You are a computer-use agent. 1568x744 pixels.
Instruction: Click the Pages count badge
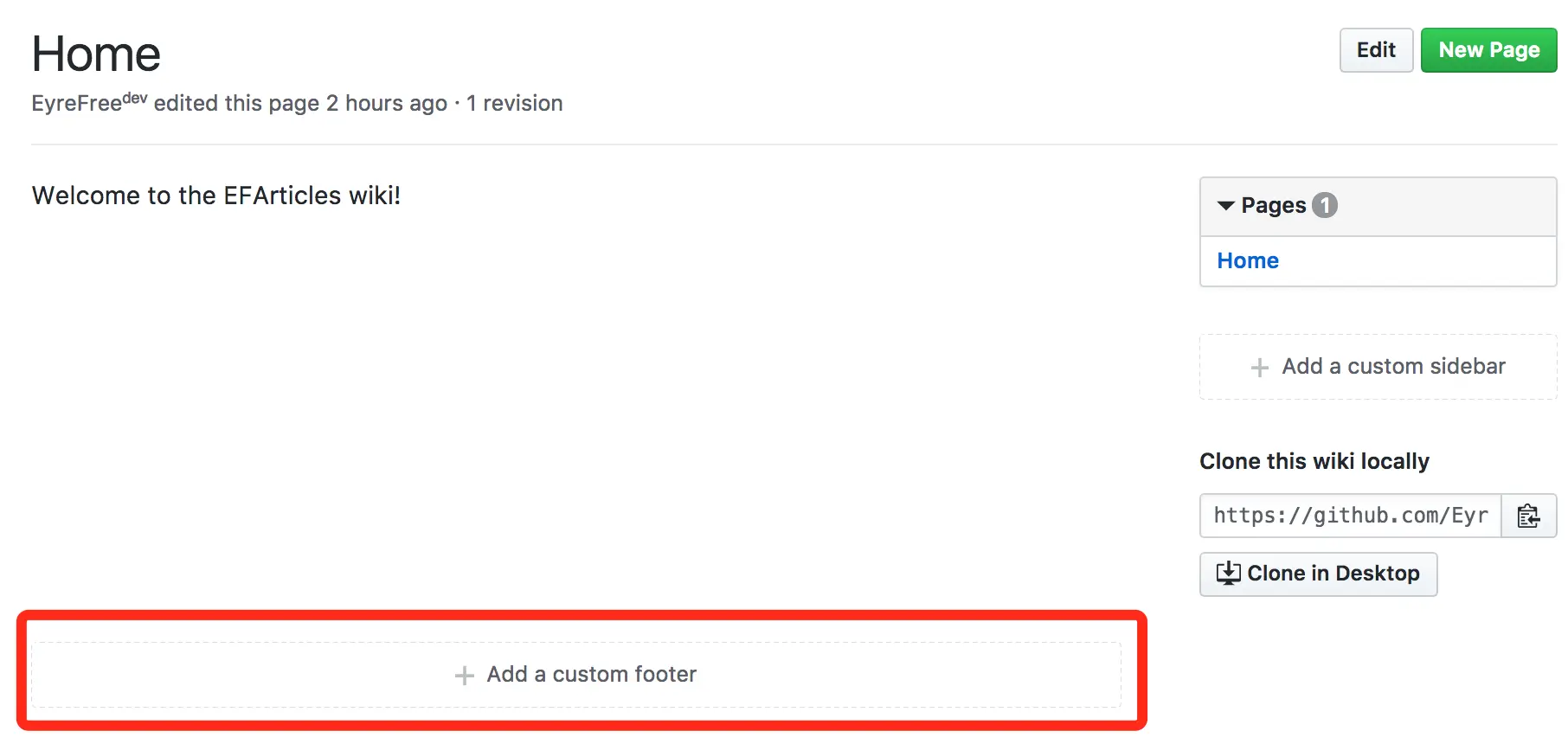click(1324, 205)
